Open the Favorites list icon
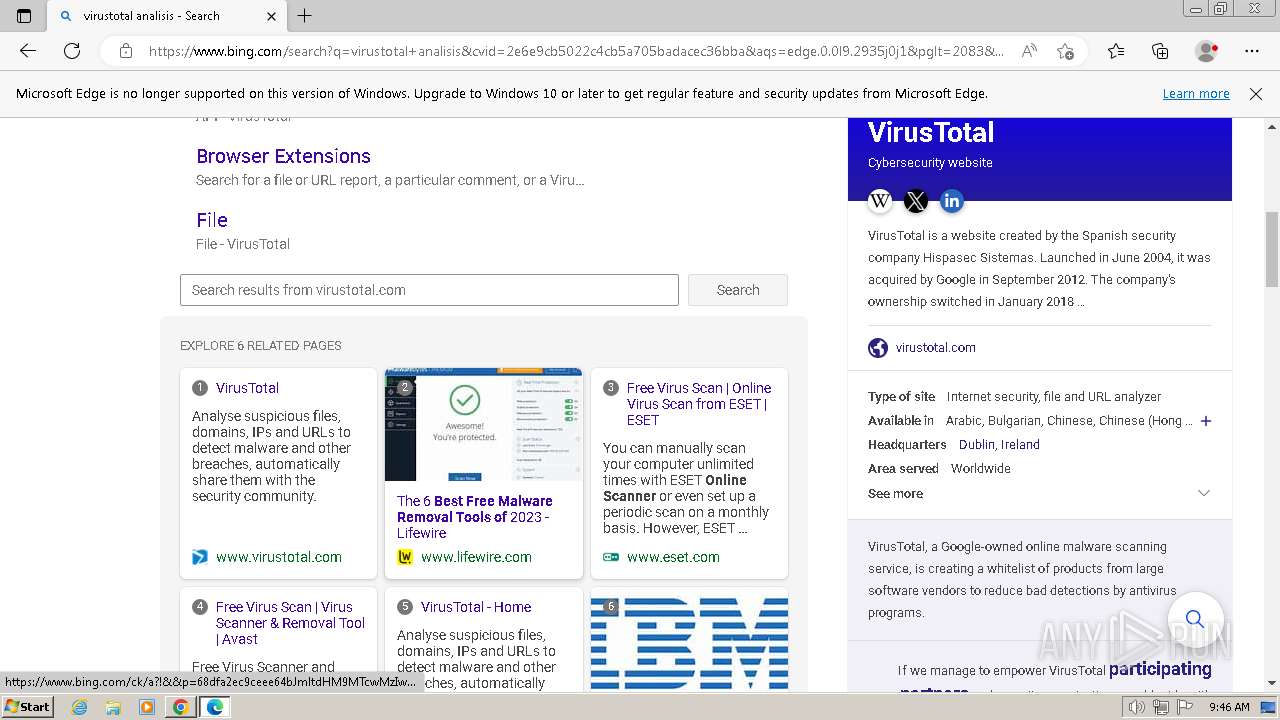This screenshot has height=720, width=1280. click(1116, 51)
